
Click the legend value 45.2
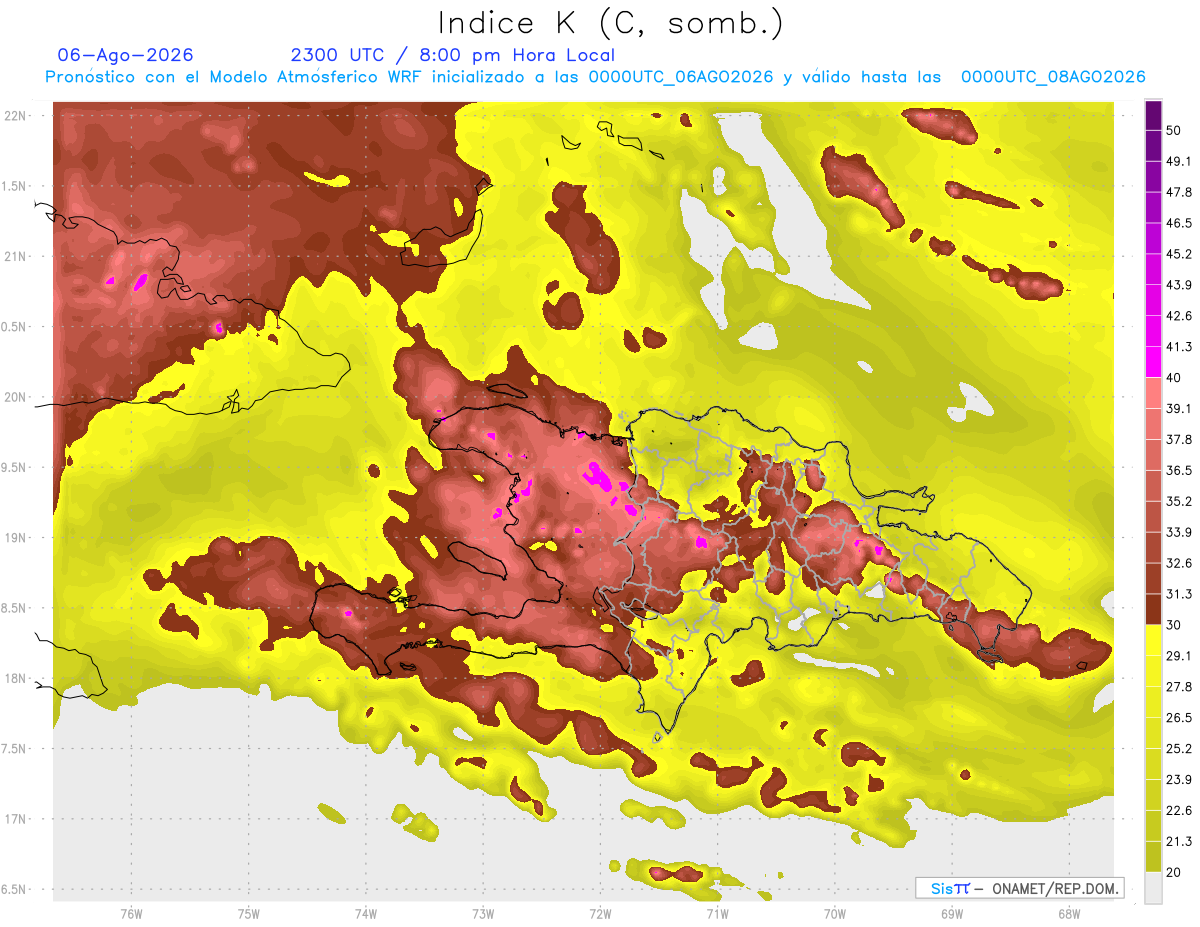[x=1179, y=254]
